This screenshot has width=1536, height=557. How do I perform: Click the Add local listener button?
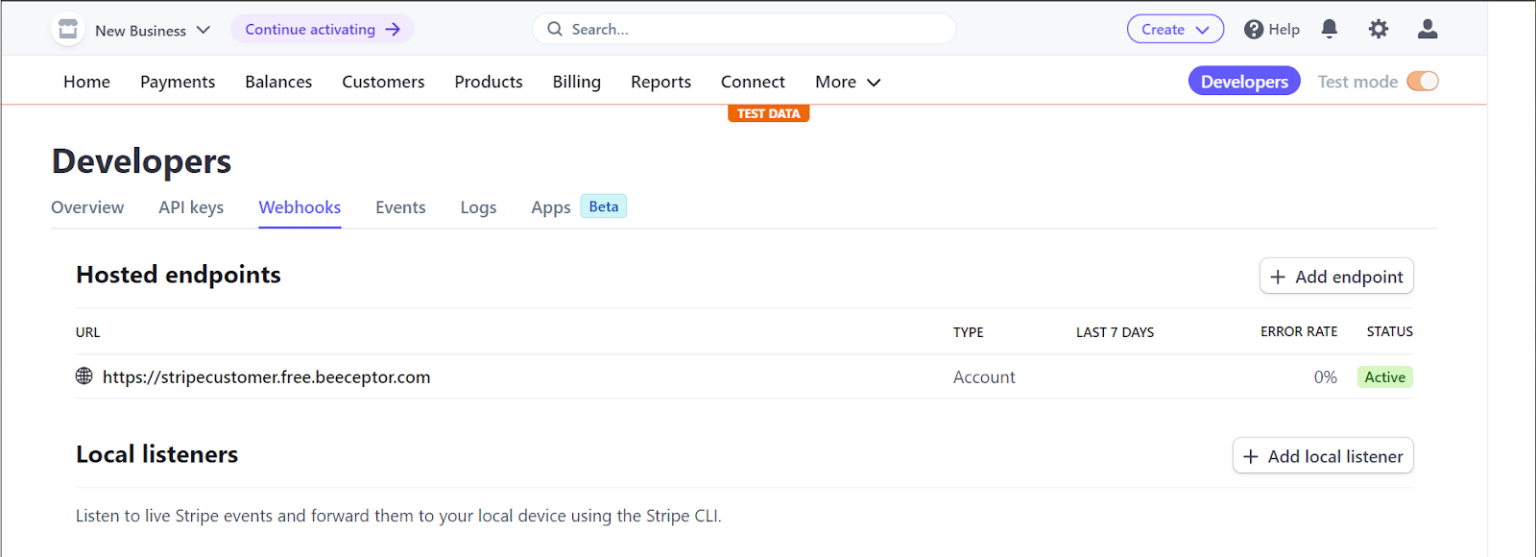[1323, 456]
